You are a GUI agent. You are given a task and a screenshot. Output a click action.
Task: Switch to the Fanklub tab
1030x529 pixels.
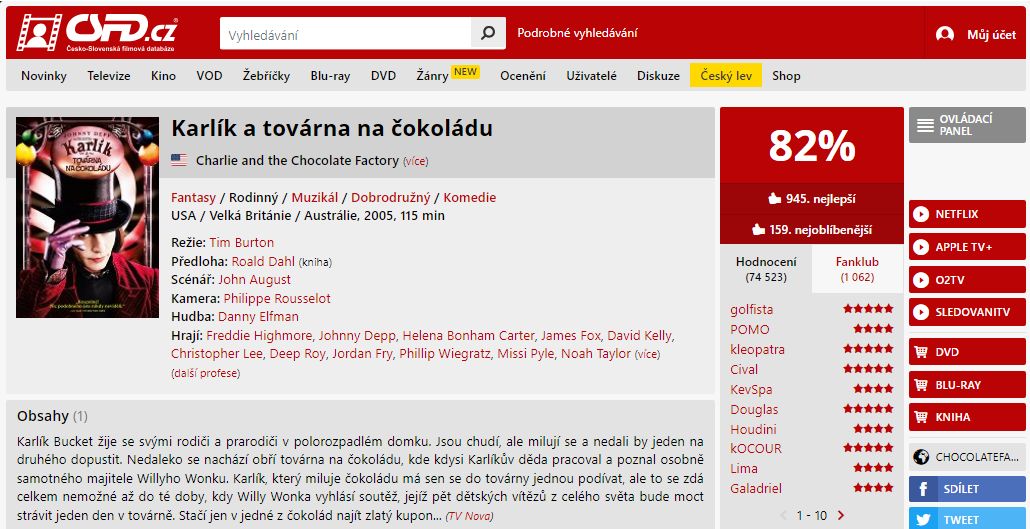pyautogui.click(x=857, y=269)
